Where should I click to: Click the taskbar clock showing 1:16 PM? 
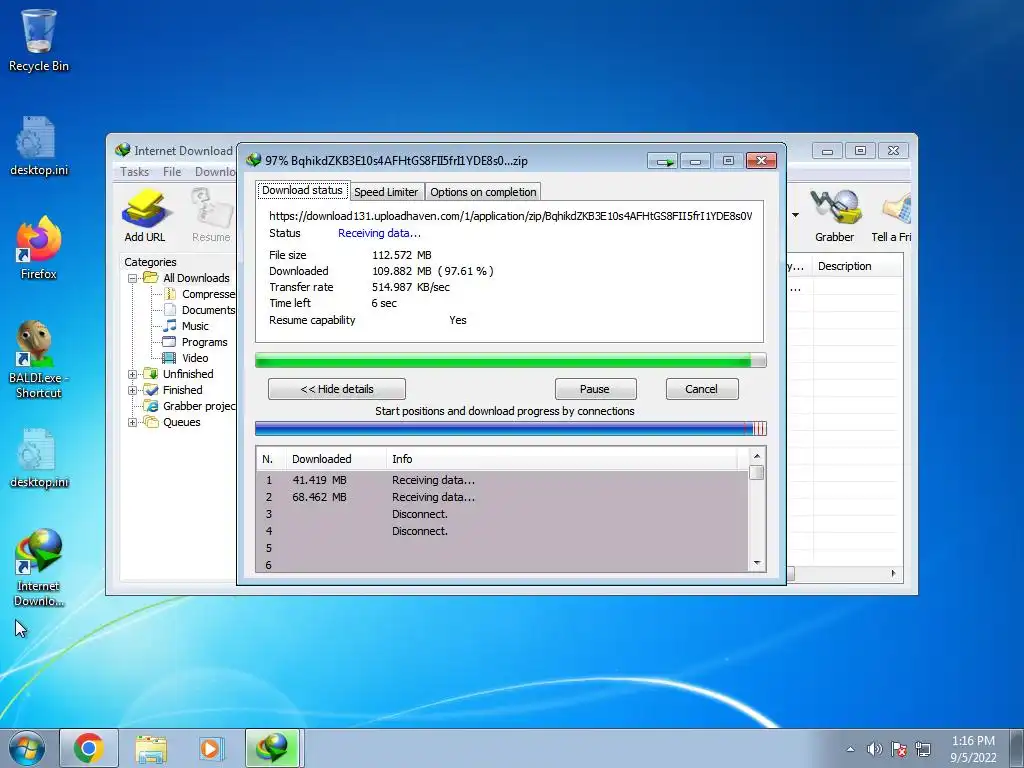(973, 749)
